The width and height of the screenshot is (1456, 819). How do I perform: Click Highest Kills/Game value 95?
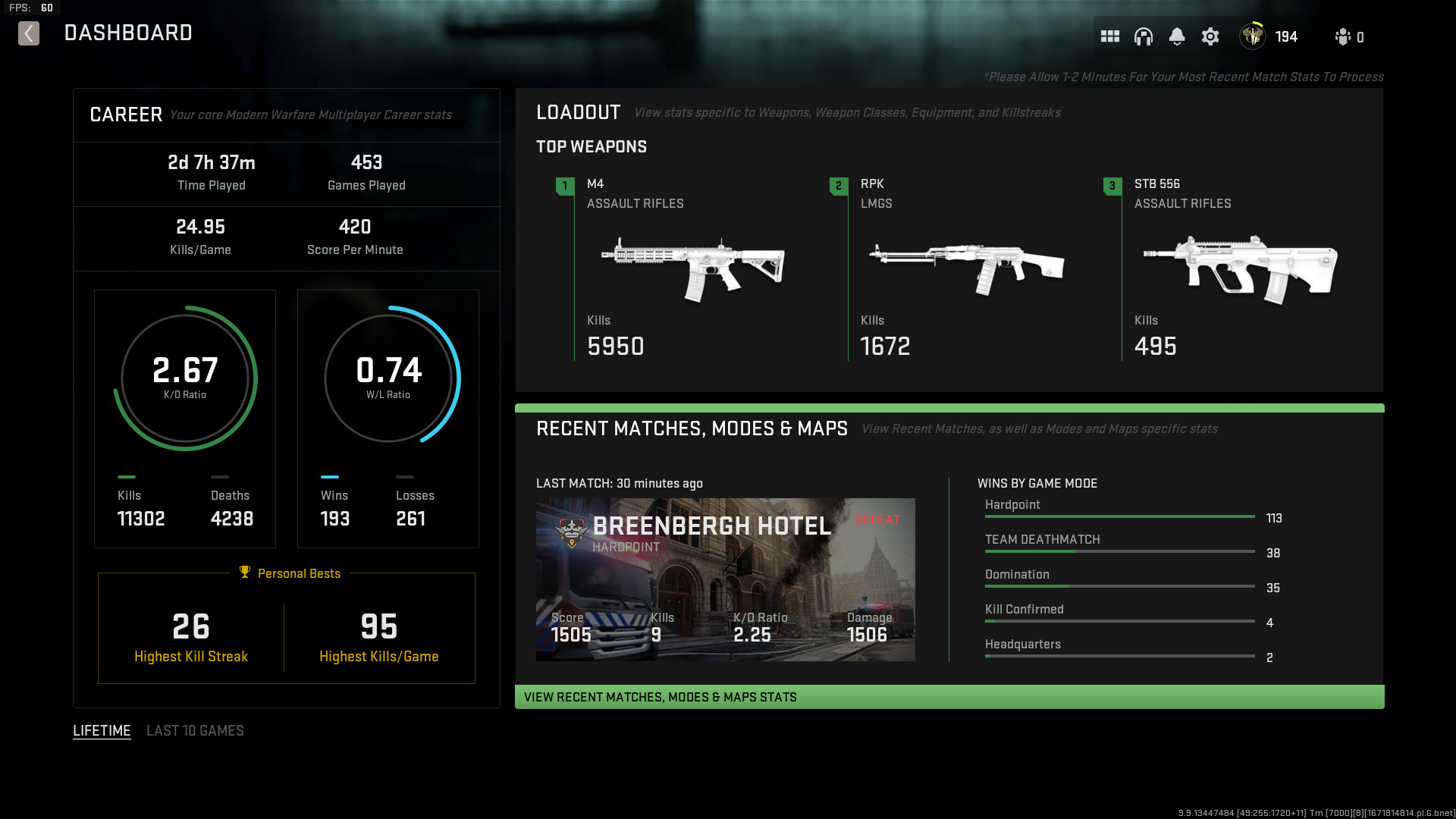pyautogui.click(x=379, y=628)
